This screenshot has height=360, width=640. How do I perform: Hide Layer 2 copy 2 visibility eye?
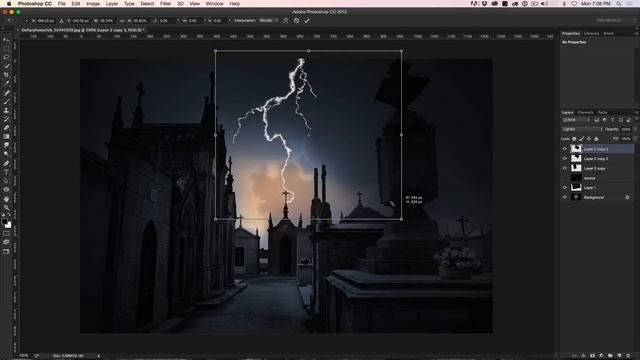565,159
